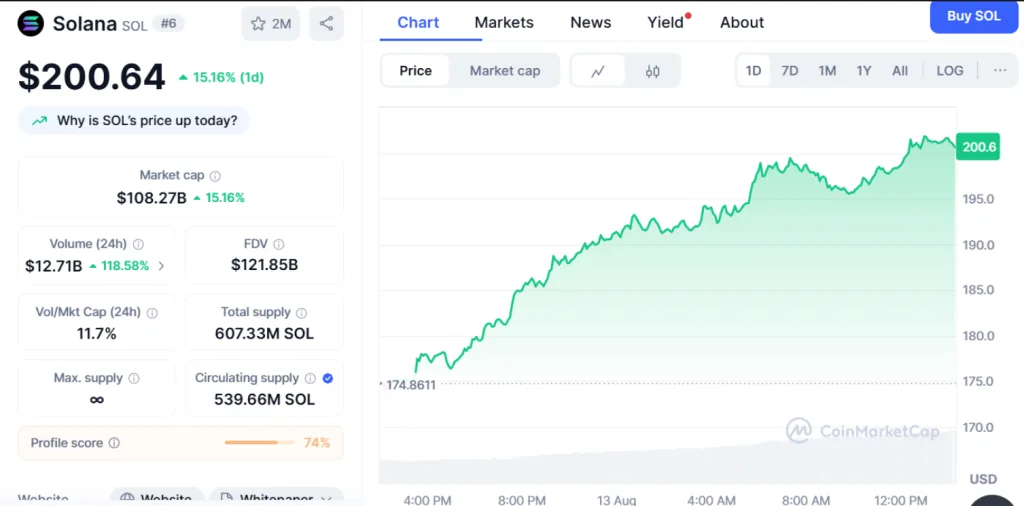
Task: Select Price chart toggle
Action: pos(415,71)
